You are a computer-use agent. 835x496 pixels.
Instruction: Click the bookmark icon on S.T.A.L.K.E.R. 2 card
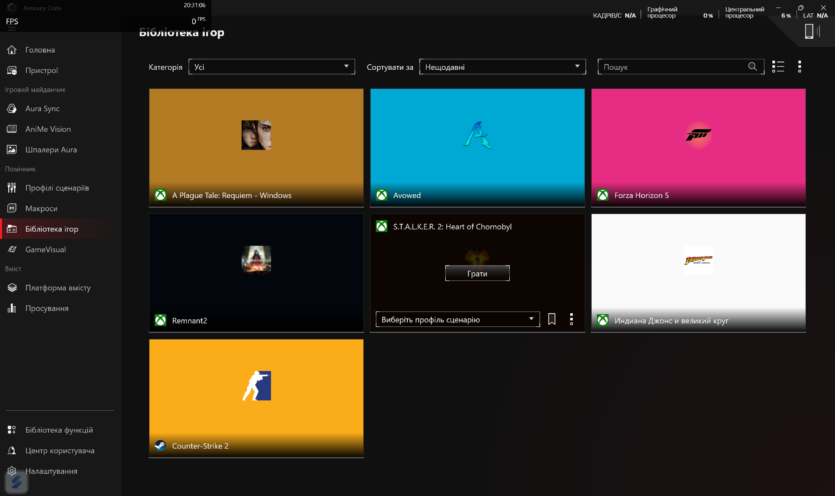coord(552,319)
